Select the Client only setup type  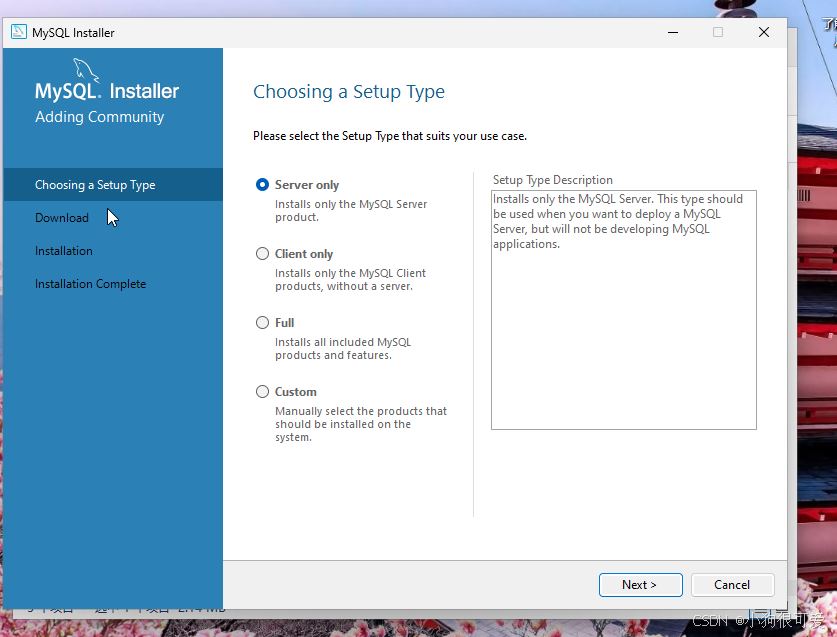pyautogui.click(x=262, y=254)
